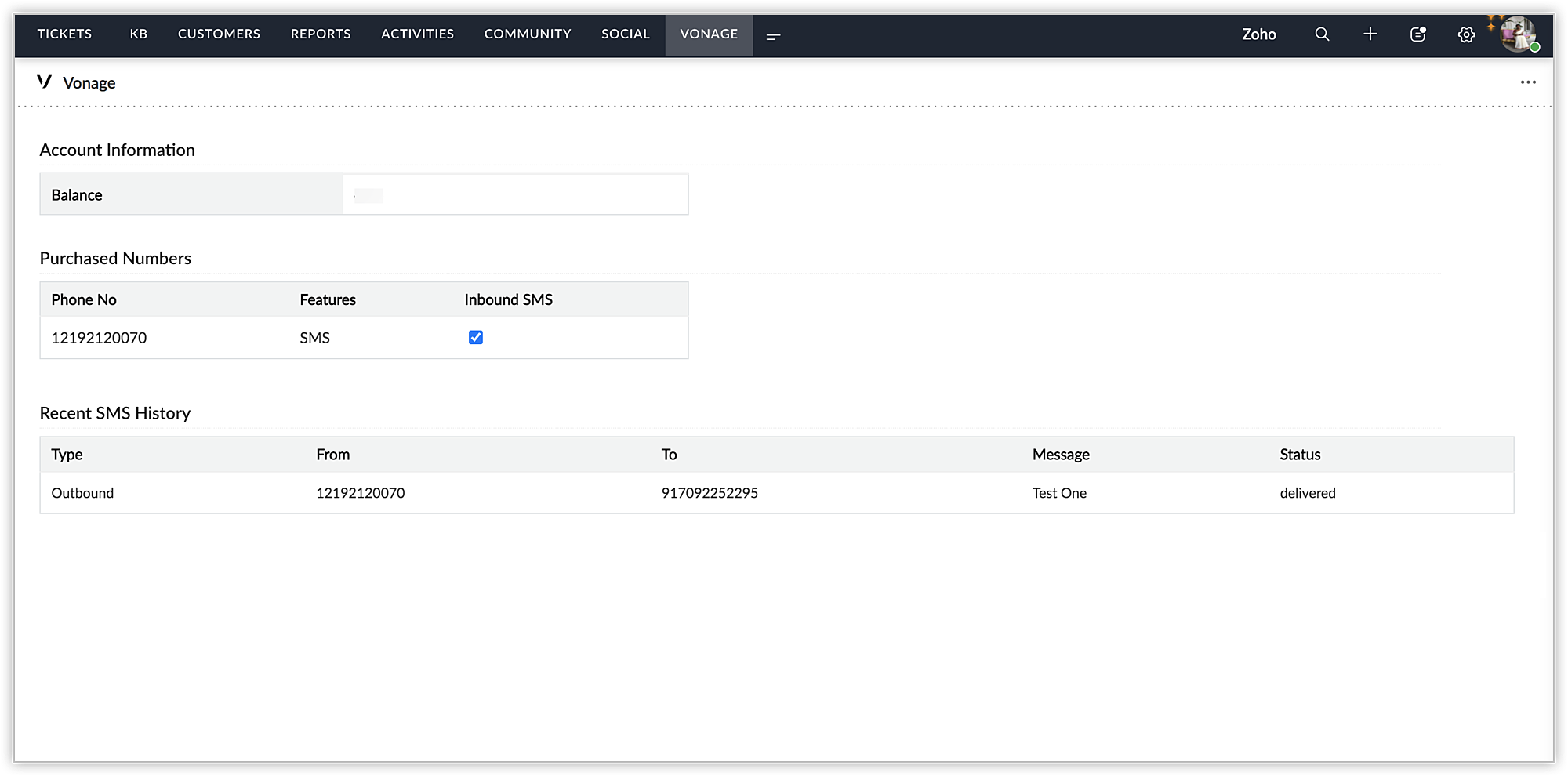1568x776 pixels.
Task: Select the Vonage tab
Action: pos(709,34)
